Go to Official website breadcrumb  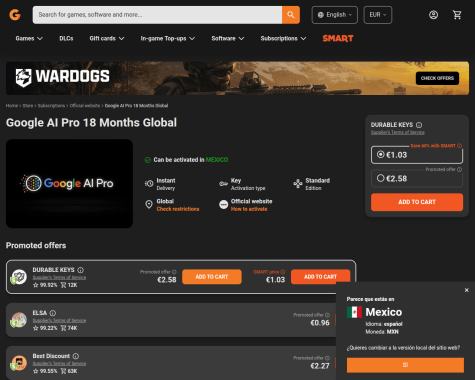pyautogui.click(x=85, y=106)
